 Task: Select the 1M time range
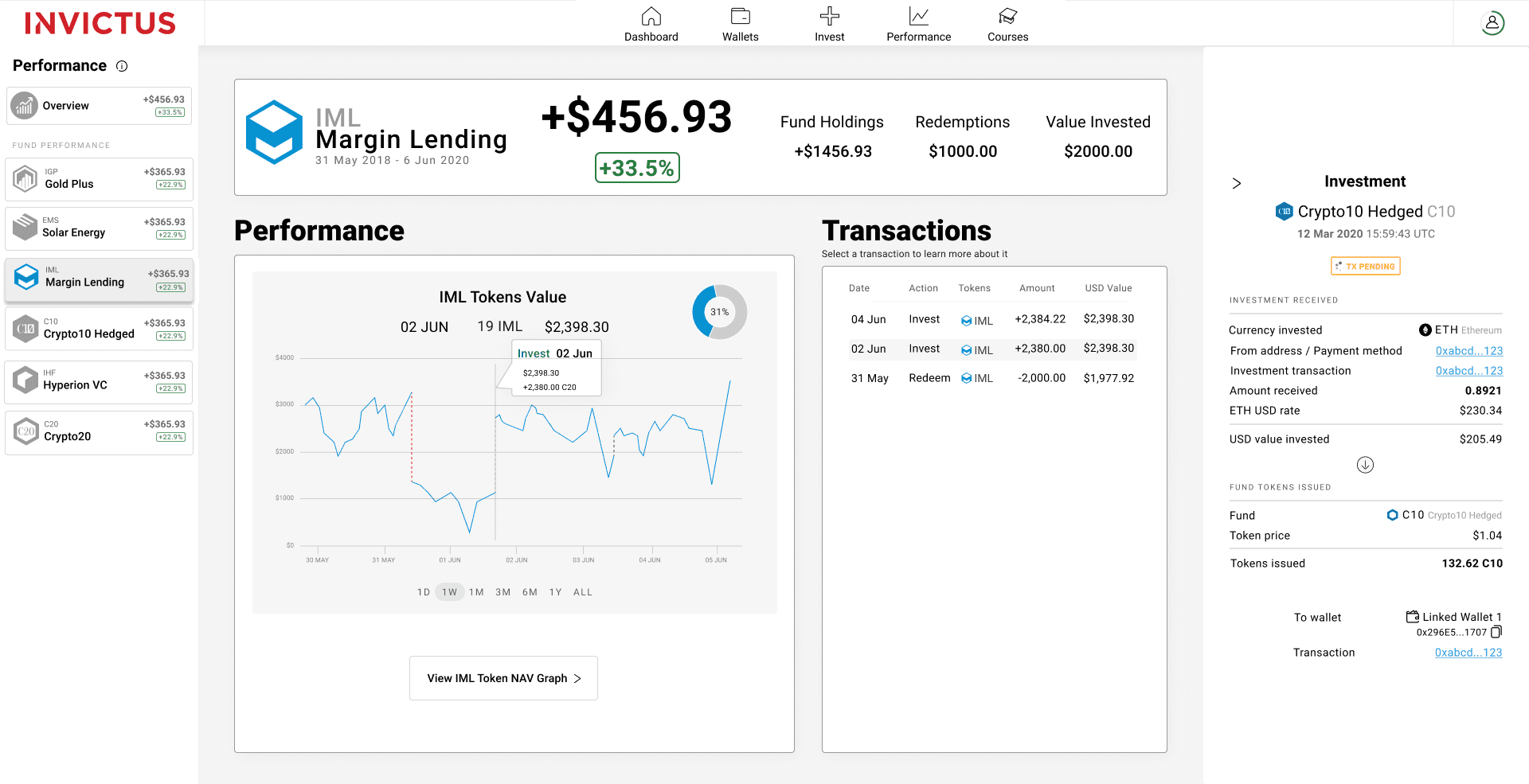(x=476, y=592)
